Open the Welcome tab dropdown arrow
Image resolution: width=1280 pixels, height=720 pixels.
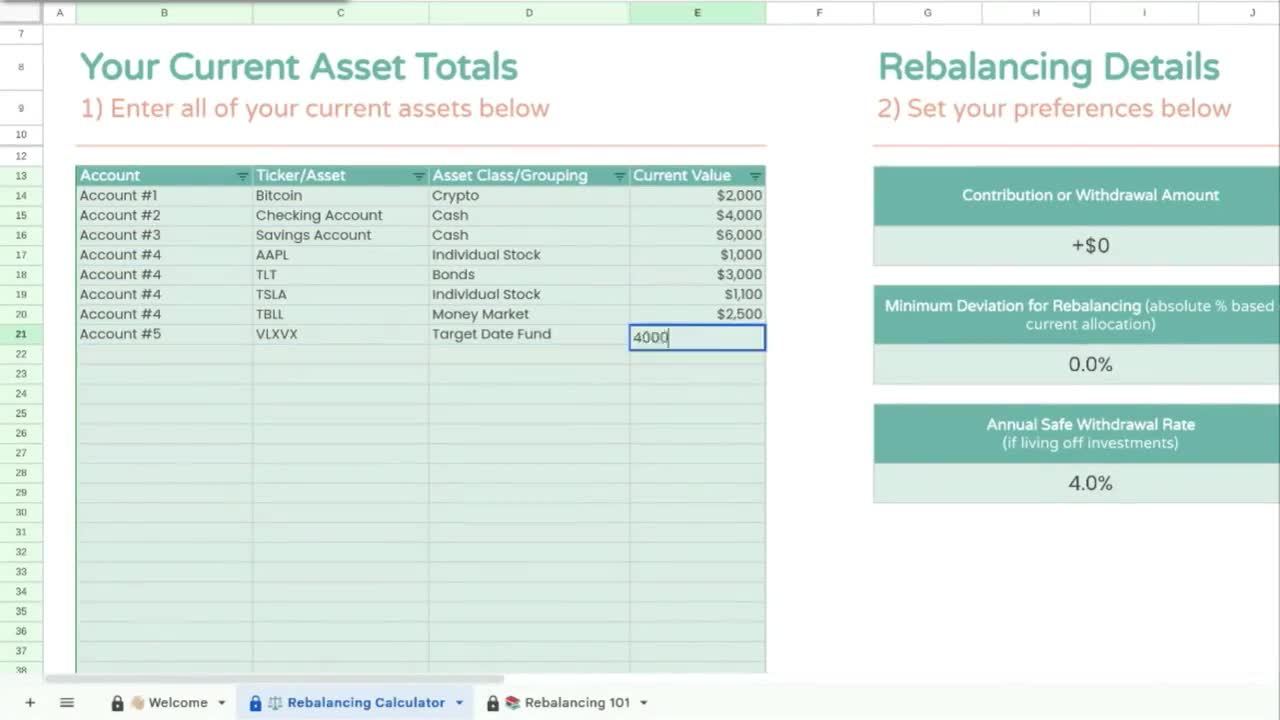point(219,703)
